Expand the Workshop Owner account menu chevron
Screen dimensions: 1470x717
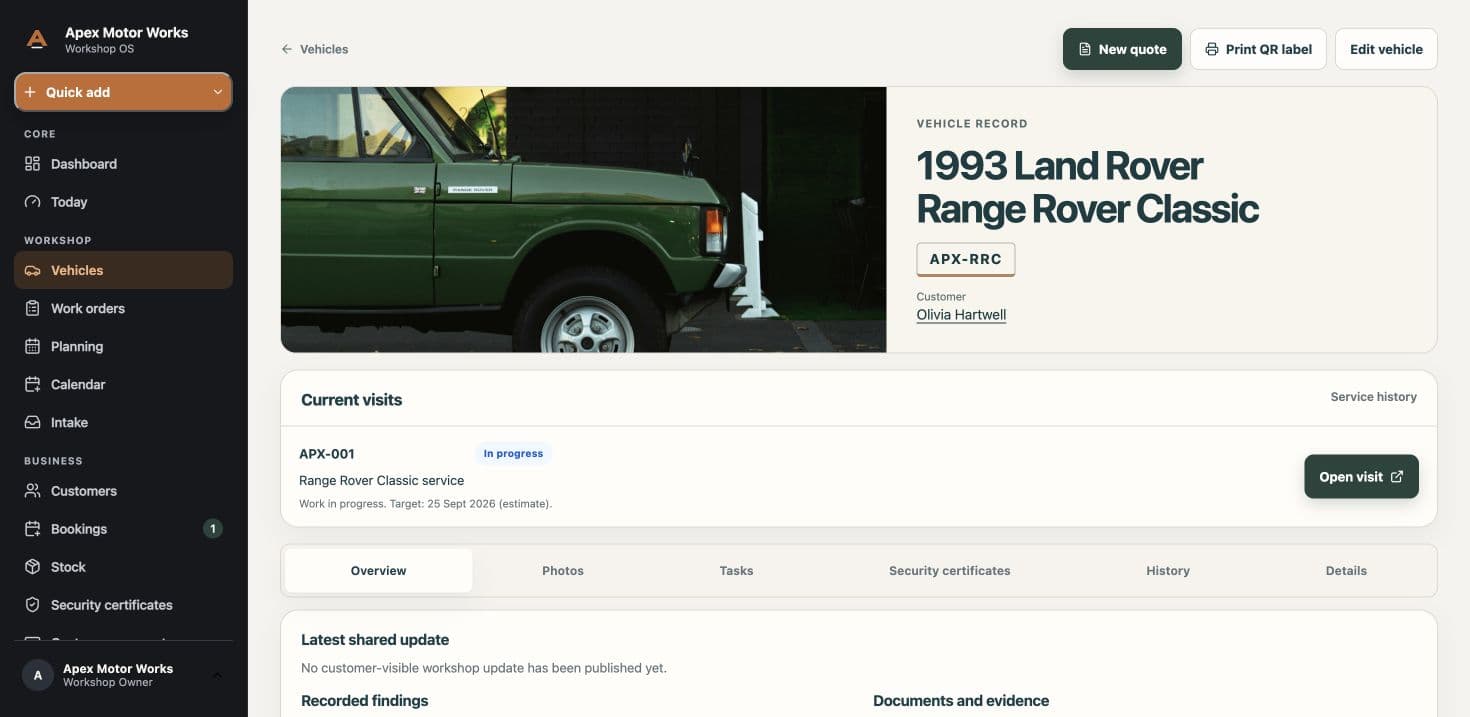(x=217, y=675)
